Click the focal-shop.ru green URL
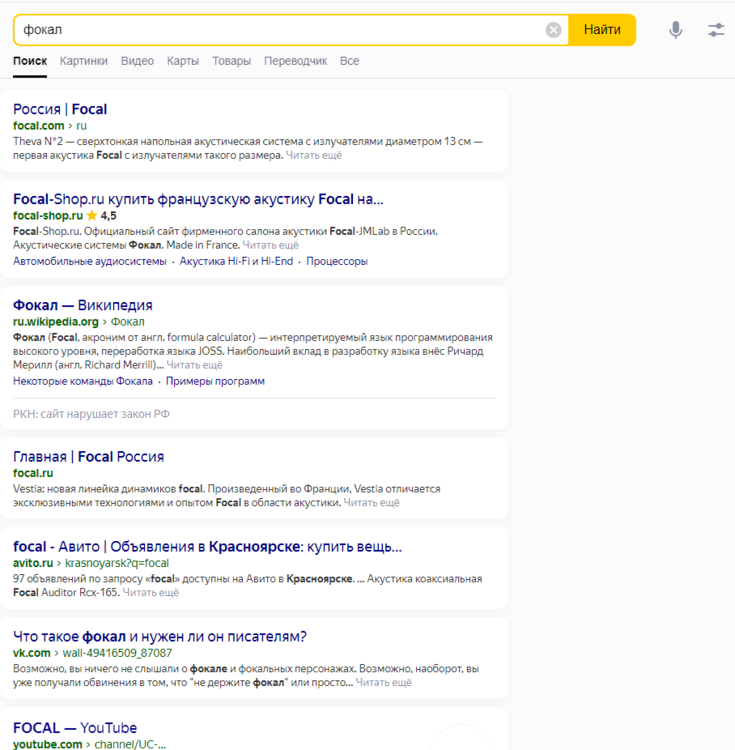Image resolution: width=735 pixels, height=750 pixels. (48, 216)
